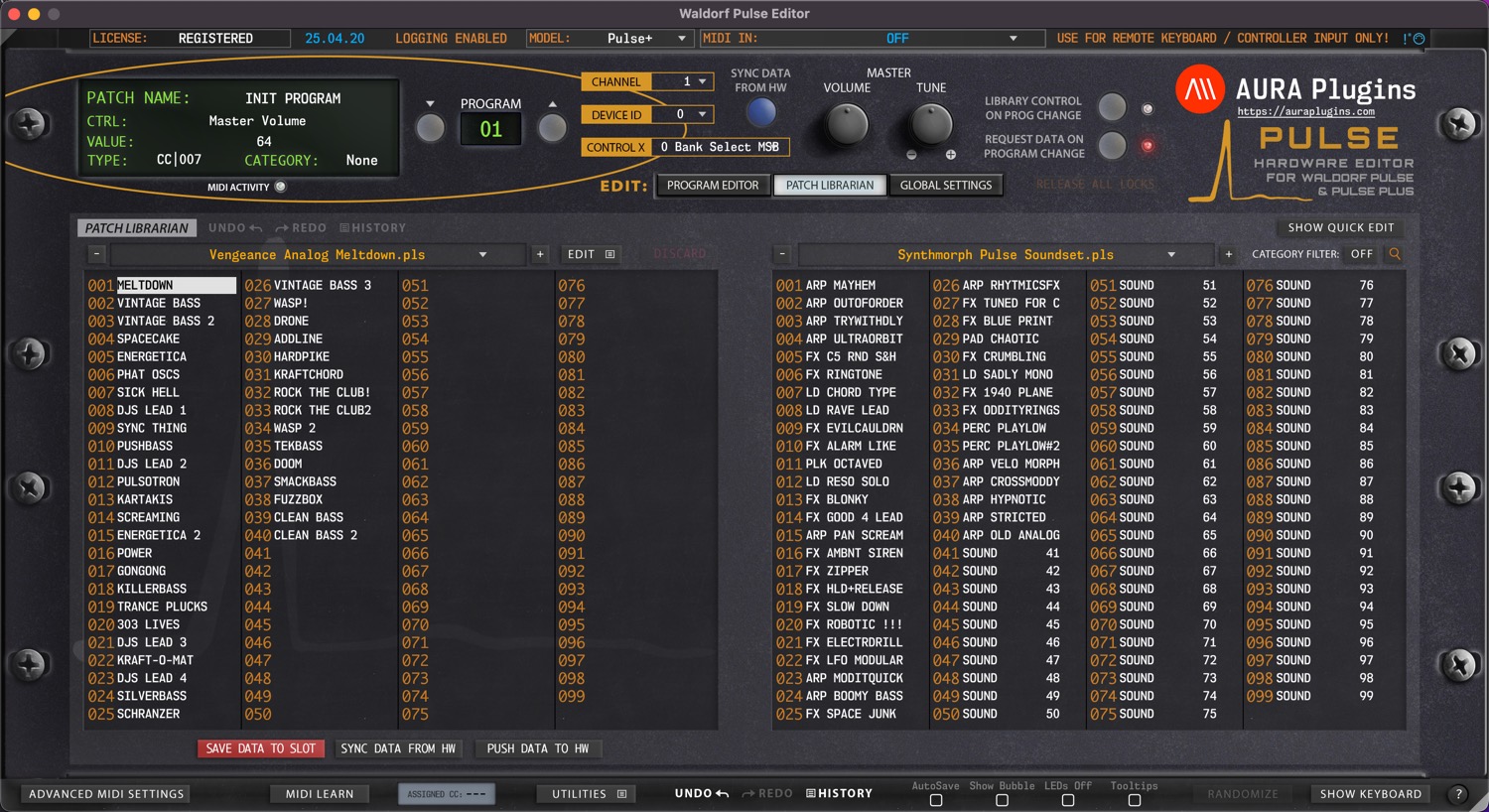The height and width of the screenshot is (812, 1489).
Task: Click the plus button right of Synthmorph library
Action: click(1228, 255)
